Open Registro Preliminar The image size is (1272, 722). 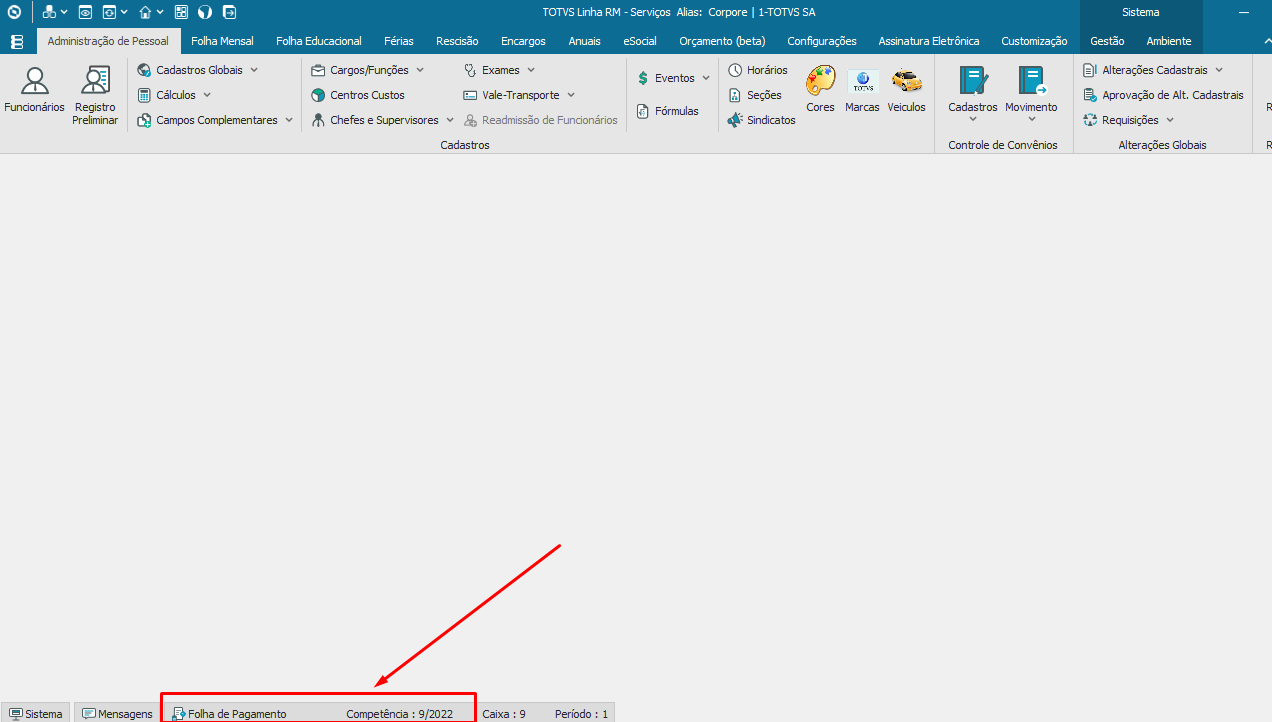click(95, 96)
